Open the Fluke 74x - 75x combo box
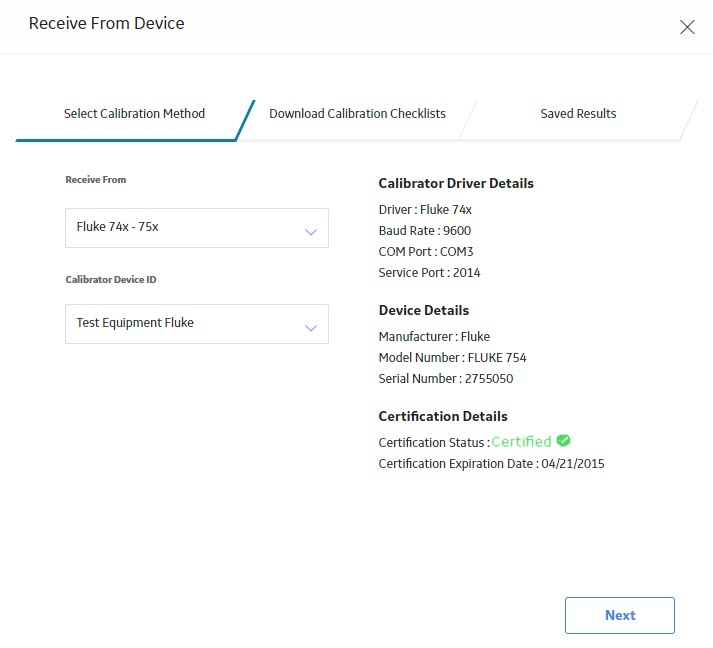Screen dimensions: 713x648 pos(197,228)
